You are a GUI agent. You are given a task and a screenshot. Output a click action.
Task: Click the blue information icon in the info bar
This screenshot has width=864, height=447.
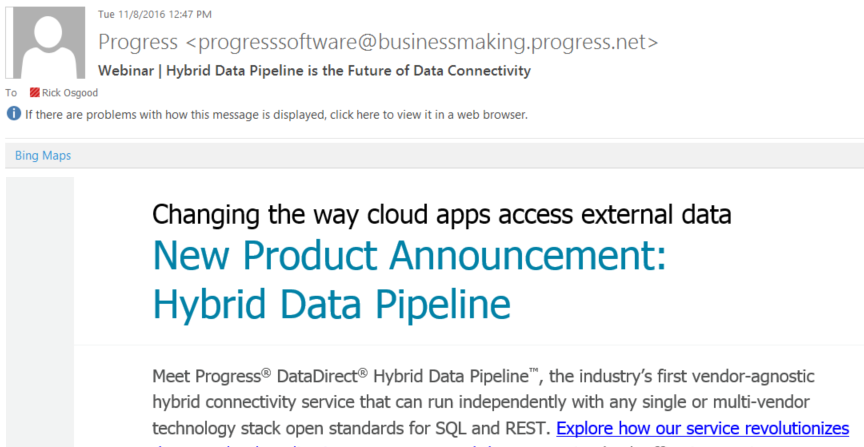pyautogui.click(x=14, y=114)
